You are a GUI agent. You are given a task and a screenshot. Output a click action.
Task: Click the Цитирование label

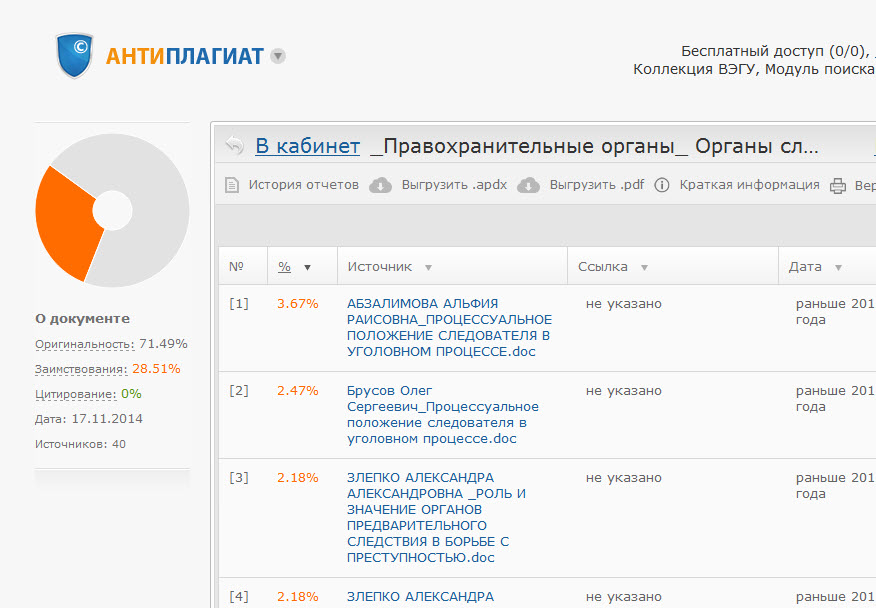[75, 395]
